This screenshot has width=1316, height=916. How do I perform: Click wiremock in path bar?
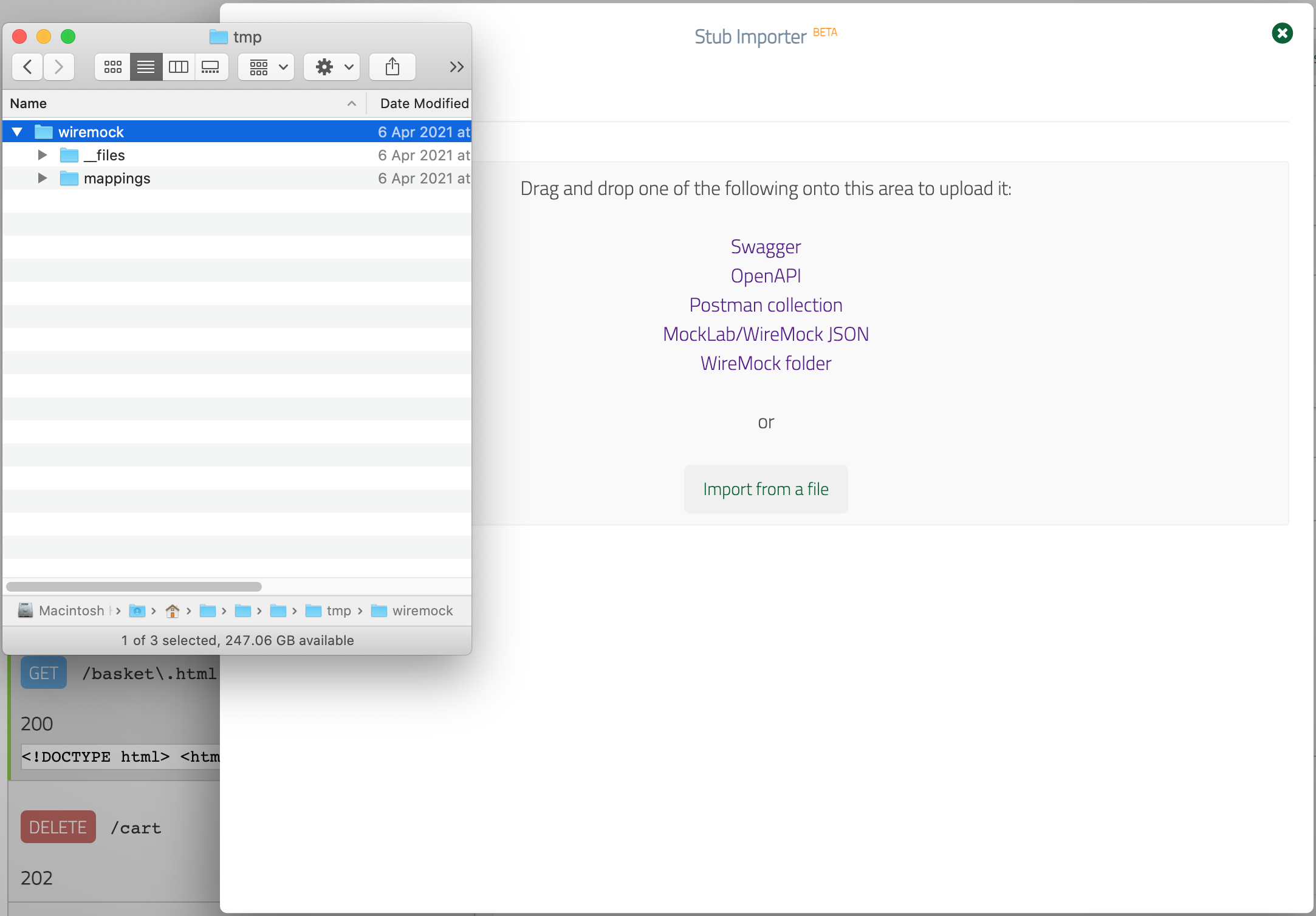click(412, 610)
